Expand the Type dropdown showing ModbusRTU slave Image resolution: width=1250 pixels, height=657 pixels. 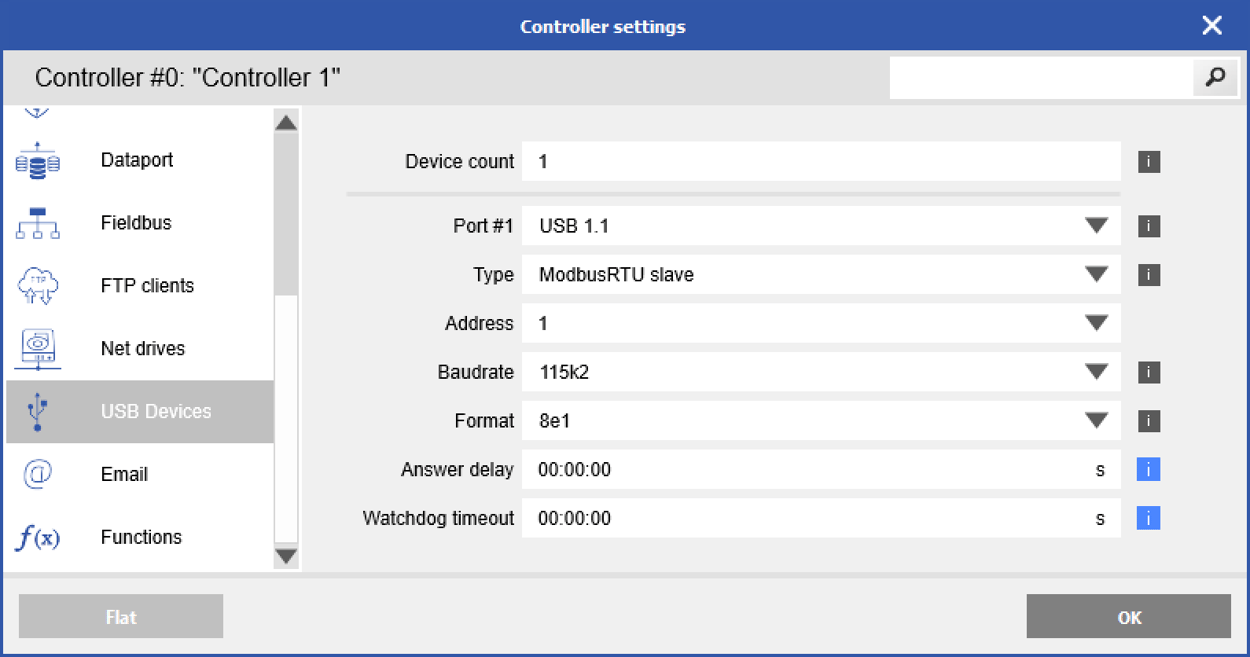click(1097, 275)
